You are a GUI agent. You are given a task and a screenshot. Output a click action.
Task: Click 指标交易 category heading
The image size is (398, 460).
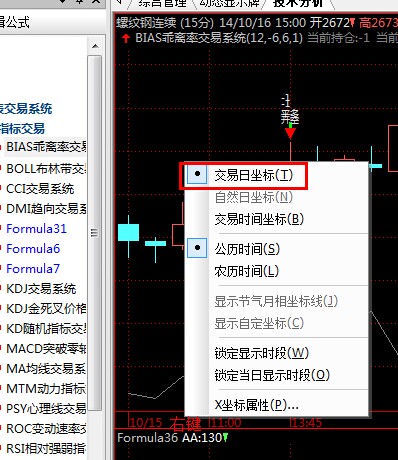[22, 128]
